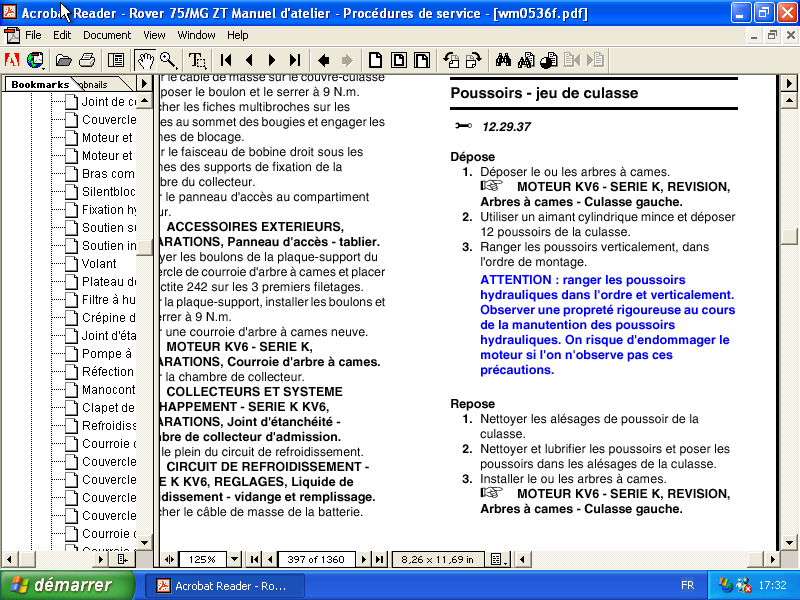Screen dimensions: 800x600
Task: Open the 'Pompe à' bookmark
Action: point(107,354)
